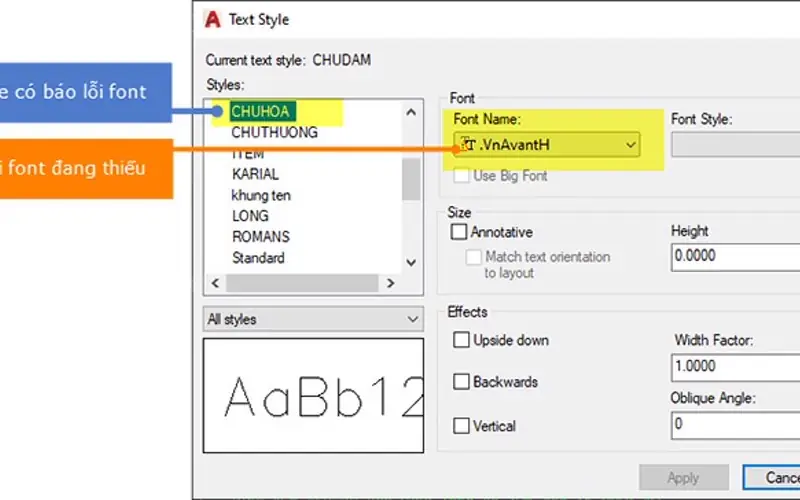
Task: Select the khung ten style
Action: [261, 195]
